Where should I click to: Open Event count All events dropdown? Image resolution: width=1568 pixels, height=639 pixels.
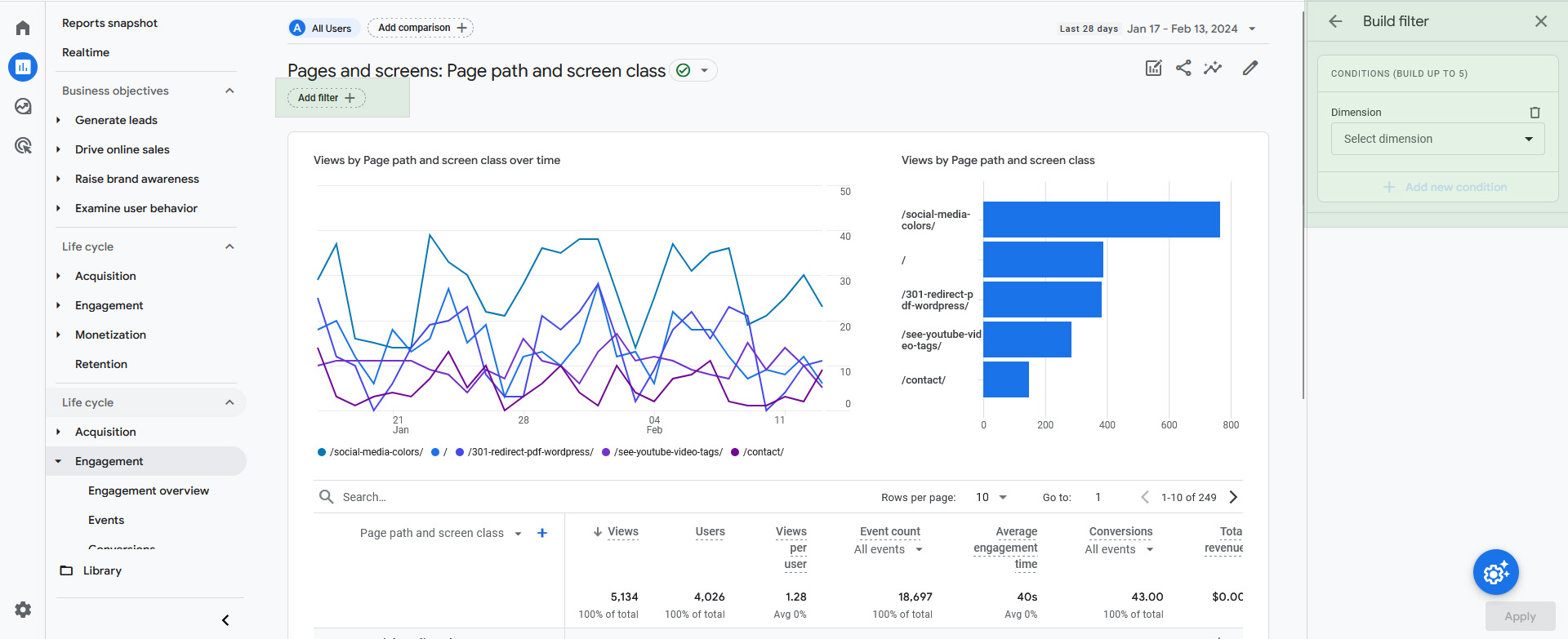click(x=889, y=549)
